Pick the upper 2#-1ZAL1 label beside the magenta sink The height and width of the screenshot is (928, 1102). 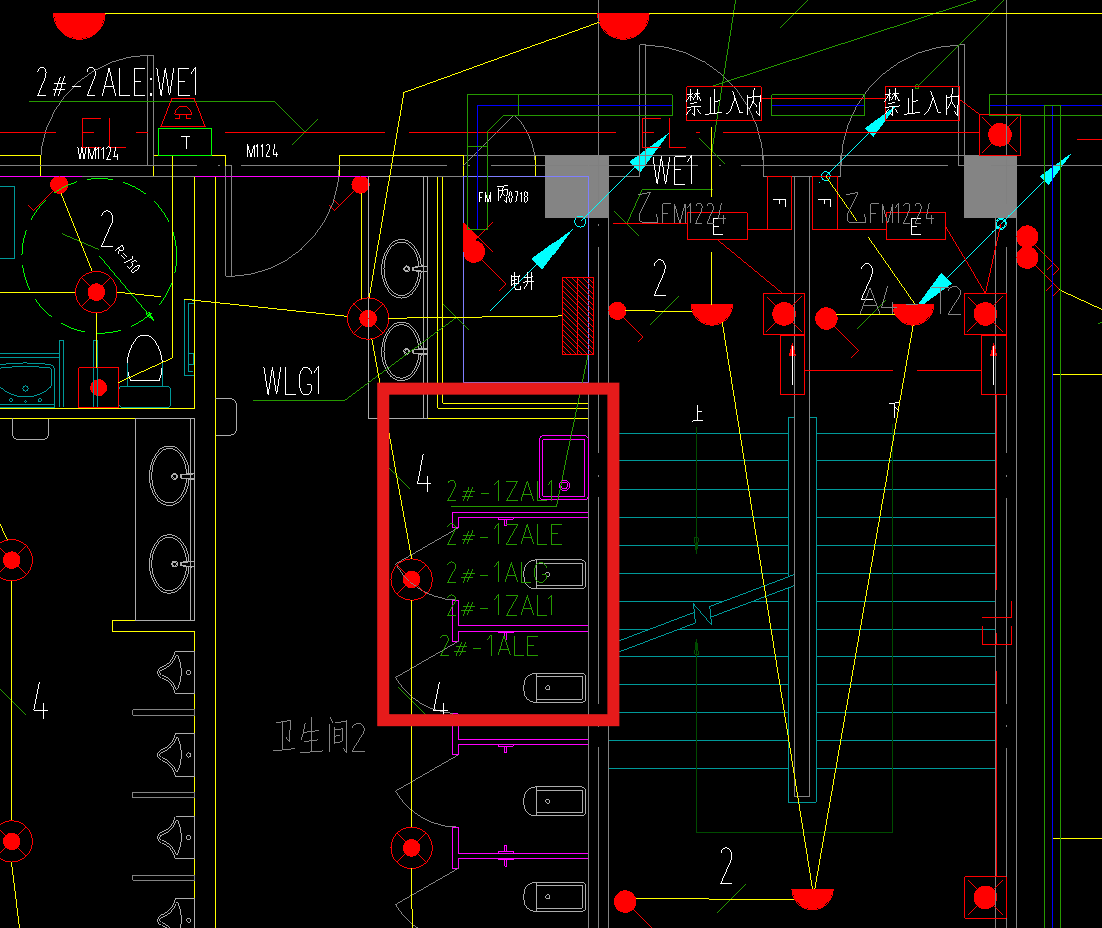501,491
